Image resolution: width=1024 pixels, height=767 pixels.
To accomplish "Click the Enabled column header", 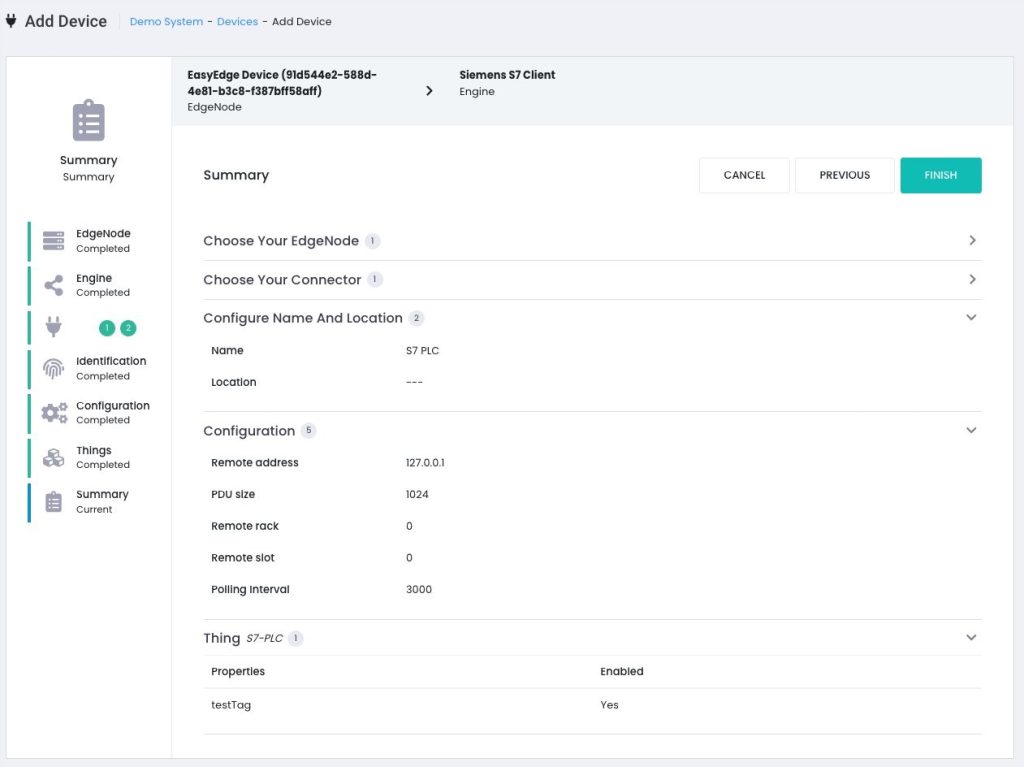I will [622, 672].
